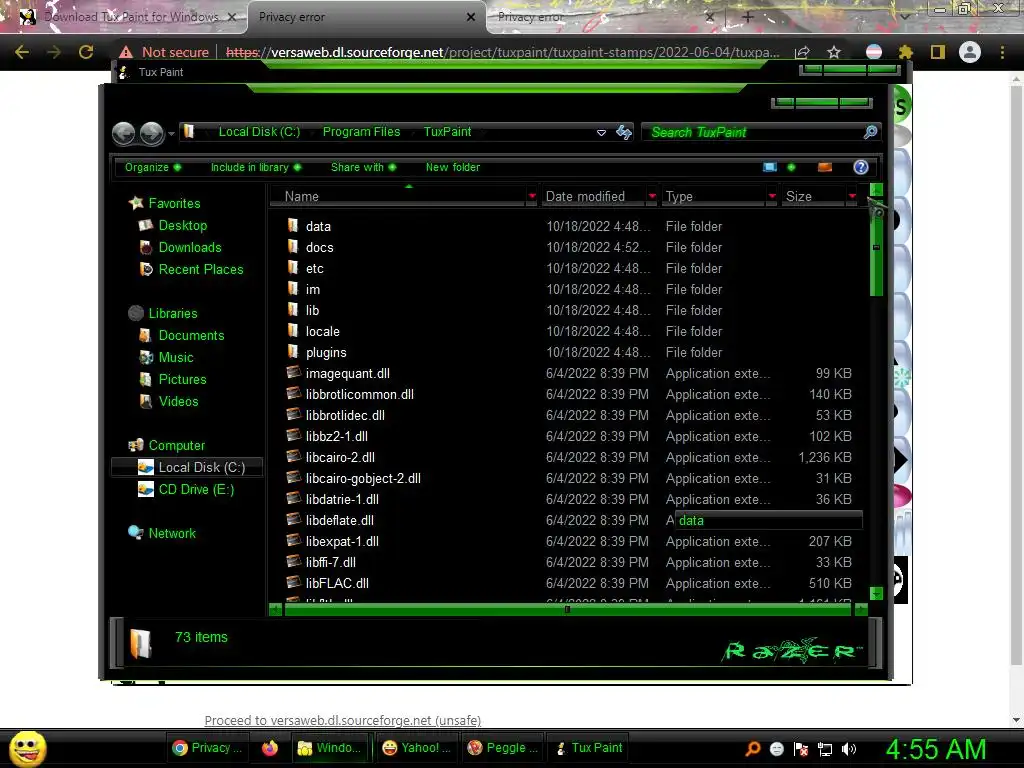The image size is (1024, 768).
Task: Open Chrome extensions puzzle icon
Action: (905, 52)
